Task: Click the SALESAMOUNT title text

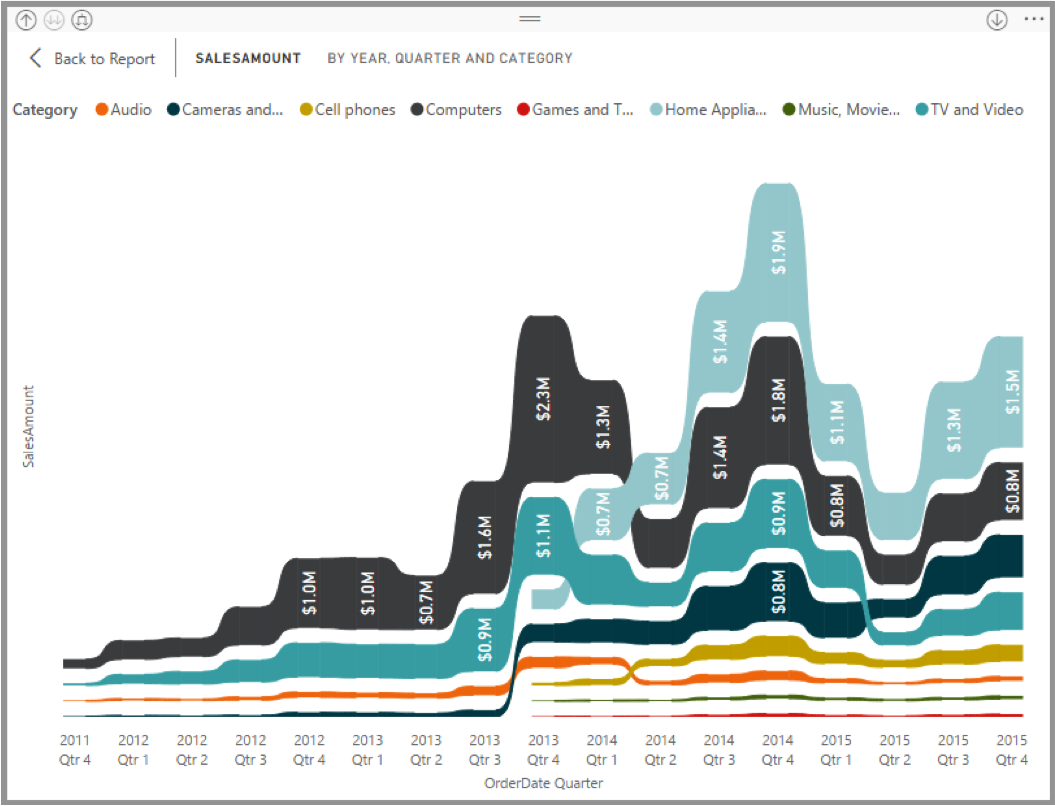Action: [x=248, y=59]
